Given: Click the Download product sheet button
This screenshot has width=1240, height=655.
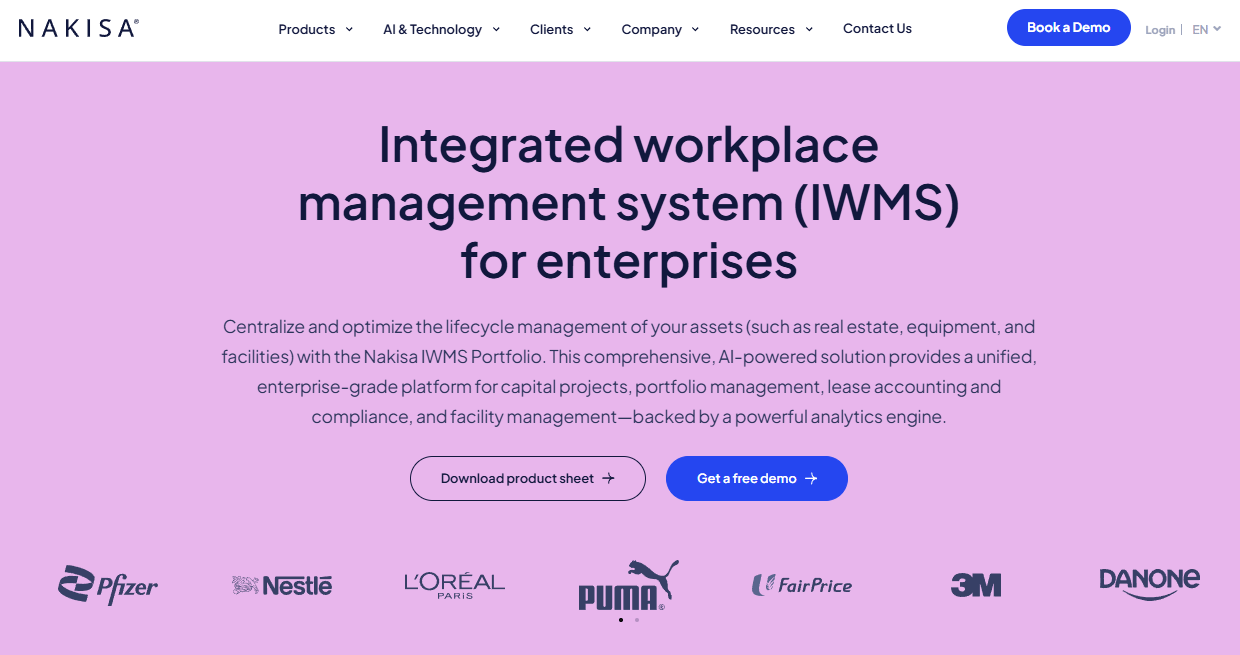Looking at the screenshot, I should [528, 479].
